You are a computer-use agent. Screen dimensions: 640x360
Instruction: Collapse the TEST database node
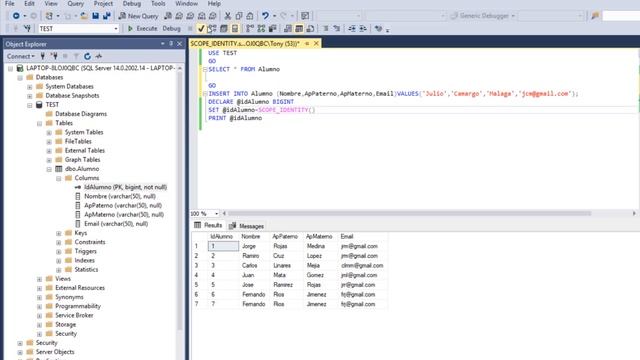[x=30, y=105]
